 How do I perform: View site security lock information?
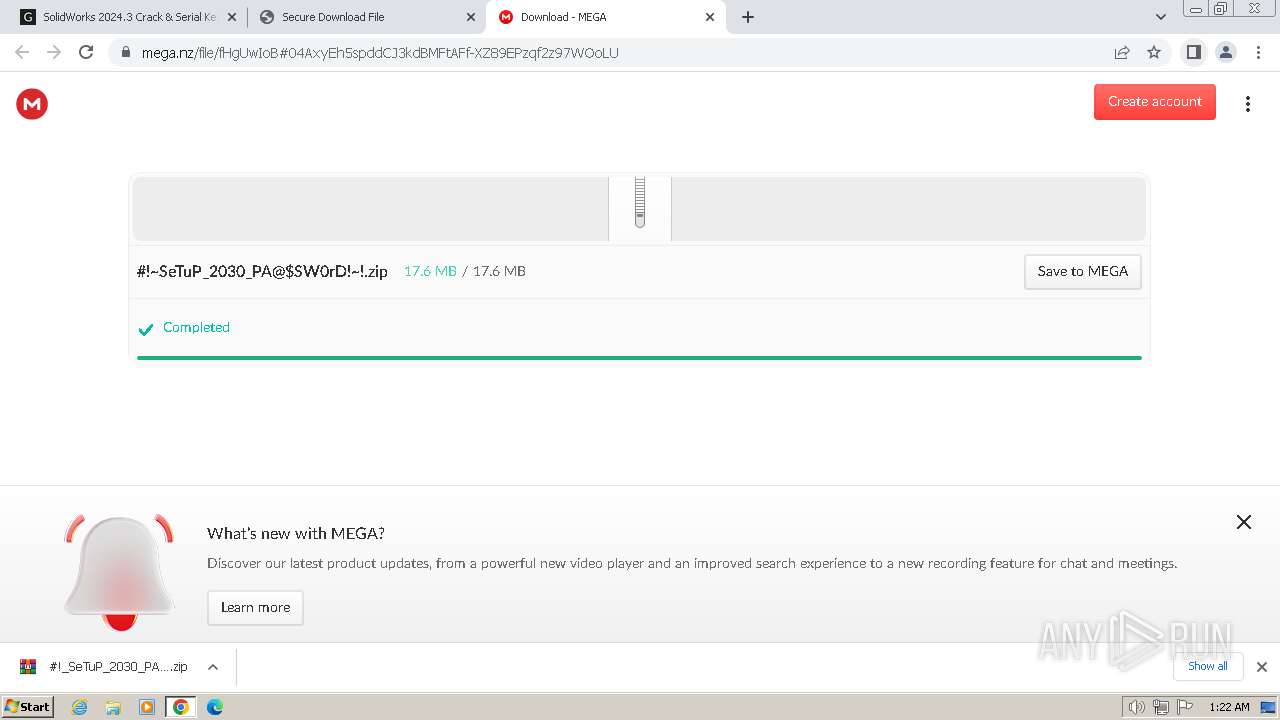(x=126, y=53)
